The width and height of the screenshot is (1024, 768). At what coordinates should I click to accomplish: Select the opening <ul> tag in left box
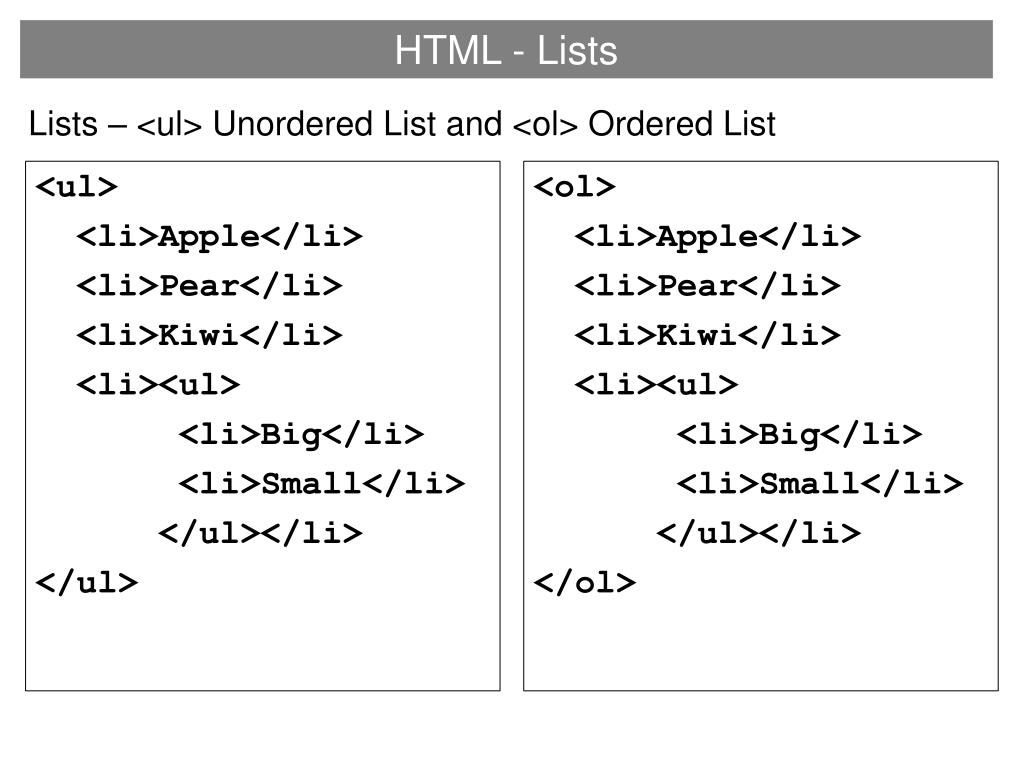[x=76, y=187]
